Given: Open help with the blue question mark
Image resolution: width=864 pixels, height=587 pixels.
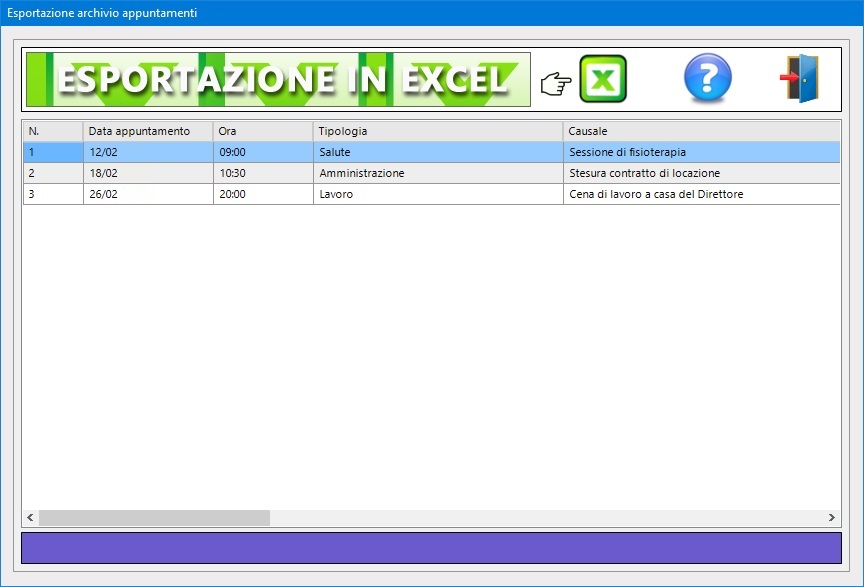Looking at the screenshot, I should coord(708,78).
